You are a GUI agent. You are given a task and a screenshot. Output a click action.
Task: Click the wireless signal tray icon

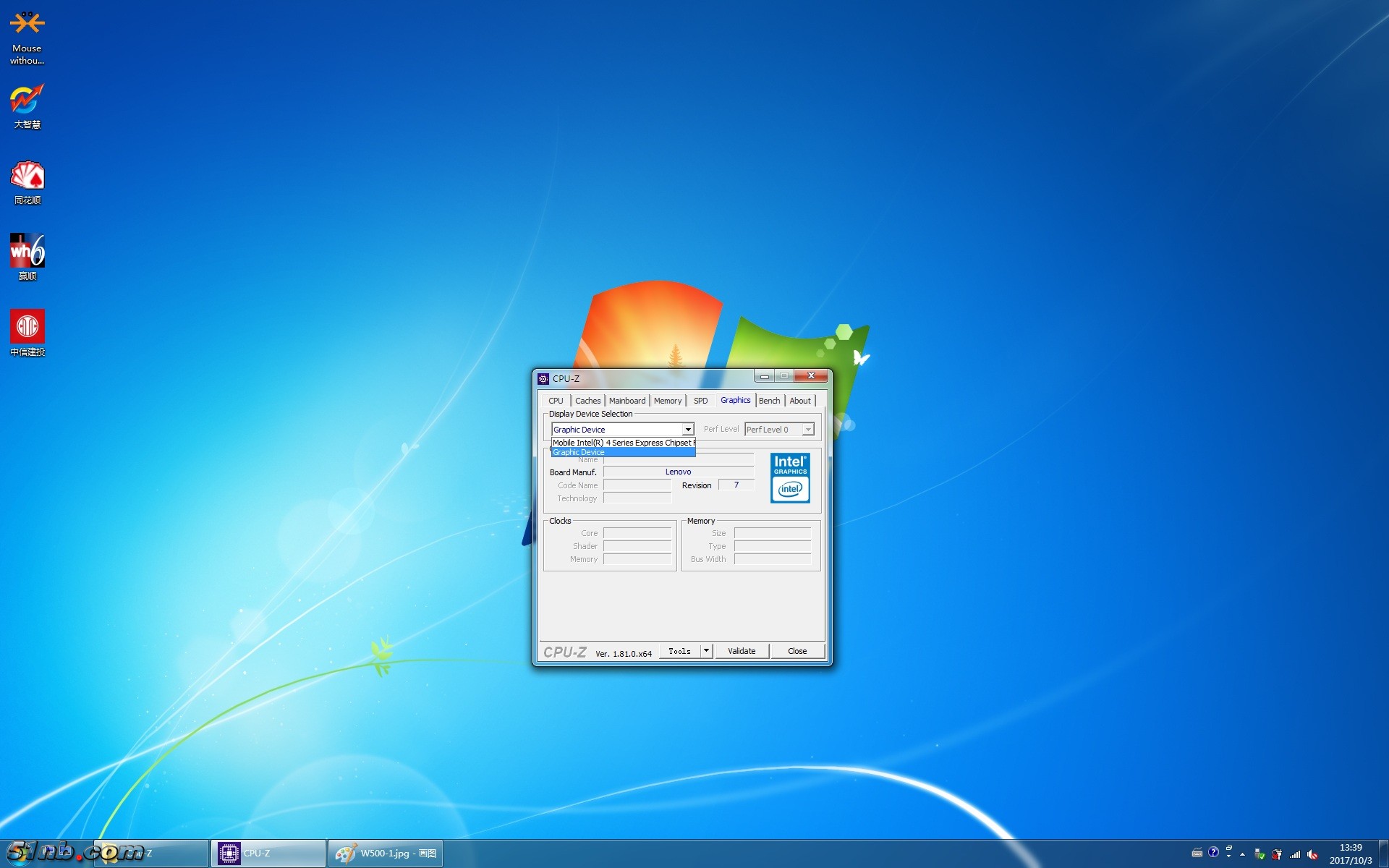point(1295,854)
